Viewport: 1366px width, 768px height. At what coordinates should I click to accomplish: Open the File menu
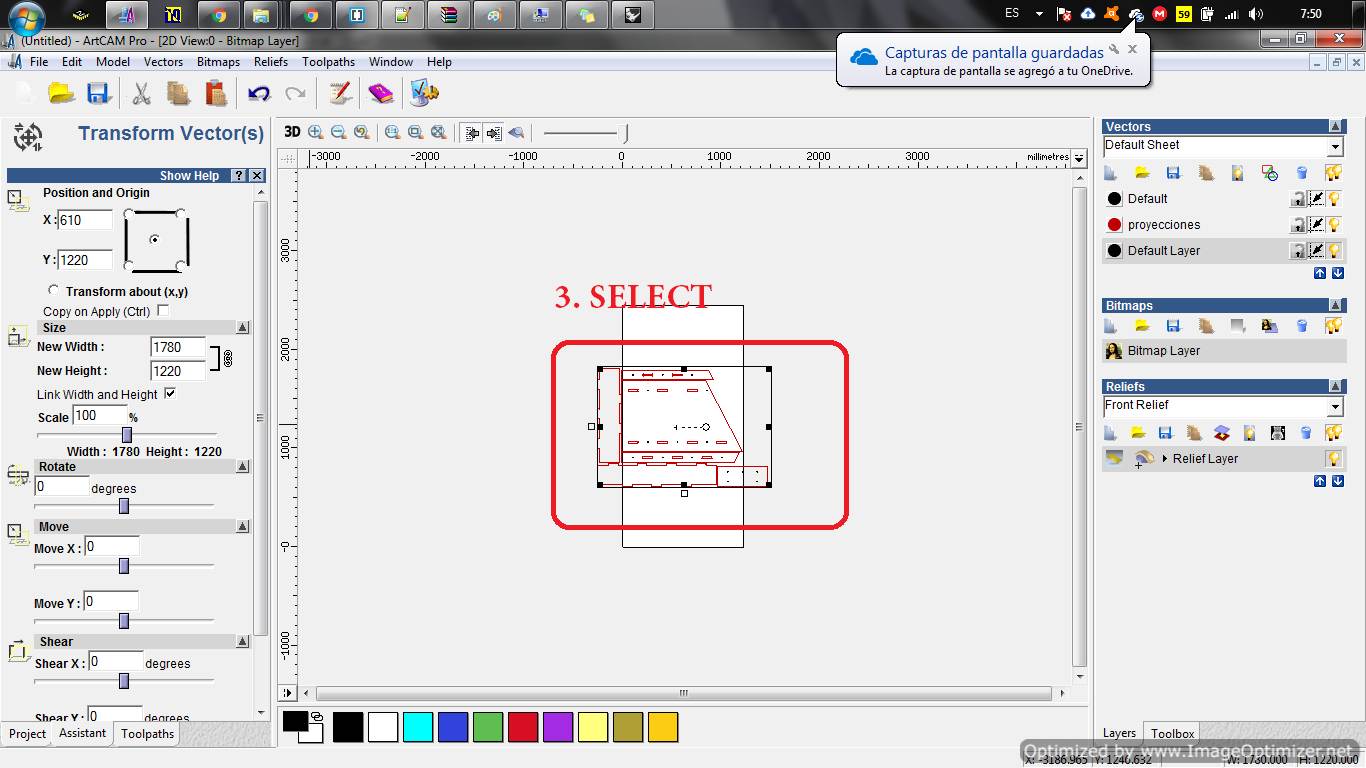(x=39, y=62)
